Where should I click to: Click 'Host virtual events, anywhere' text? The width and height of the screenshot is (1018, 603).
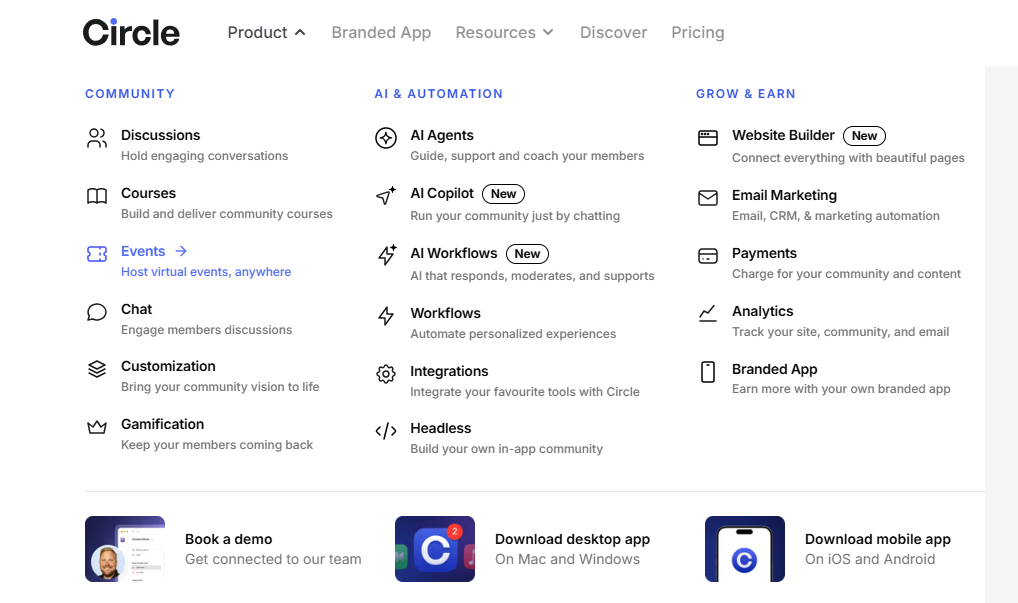click(x=206, y=272)
